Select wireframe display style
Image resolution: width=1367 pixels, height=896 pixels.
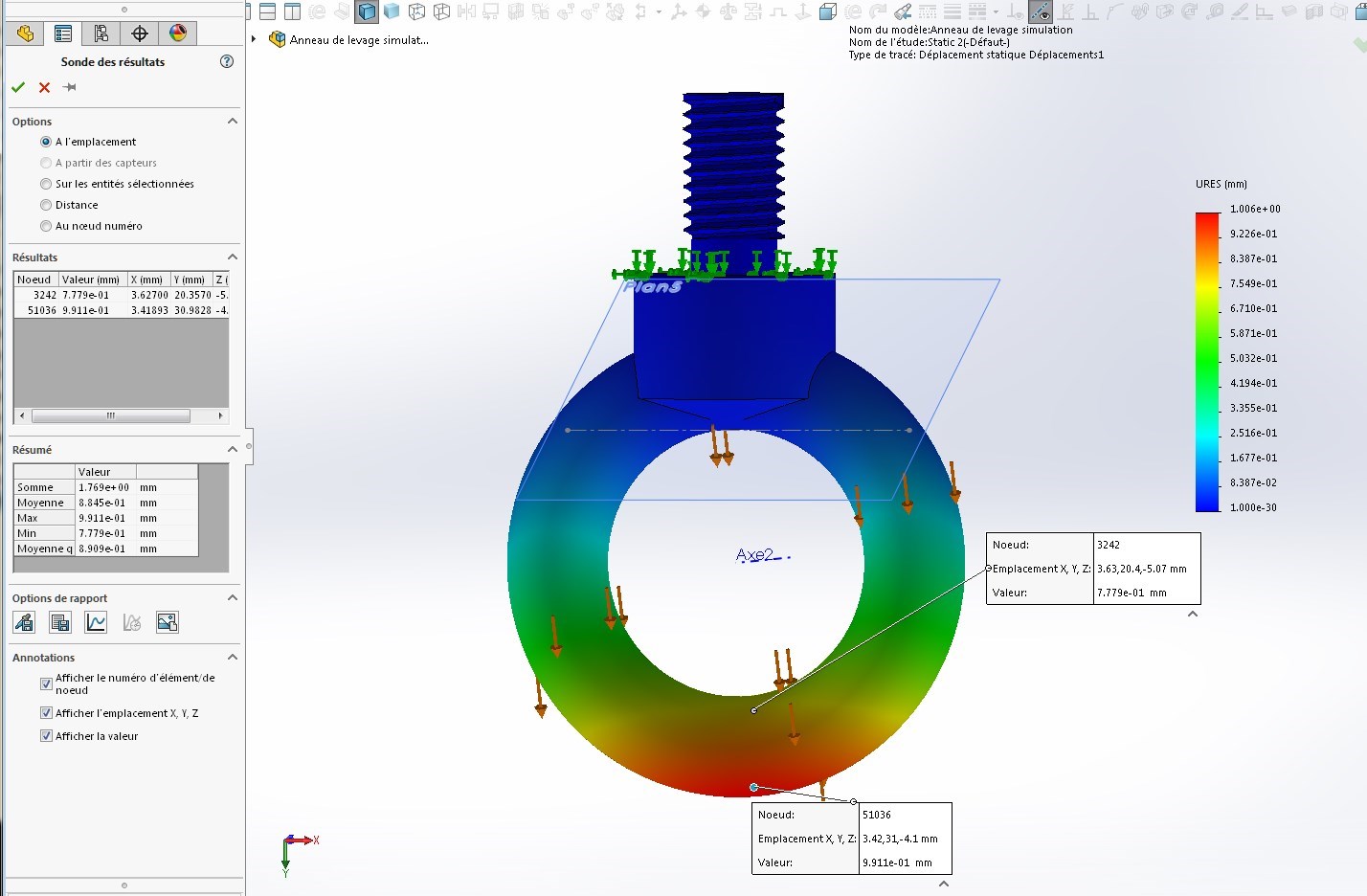[441, 12]
